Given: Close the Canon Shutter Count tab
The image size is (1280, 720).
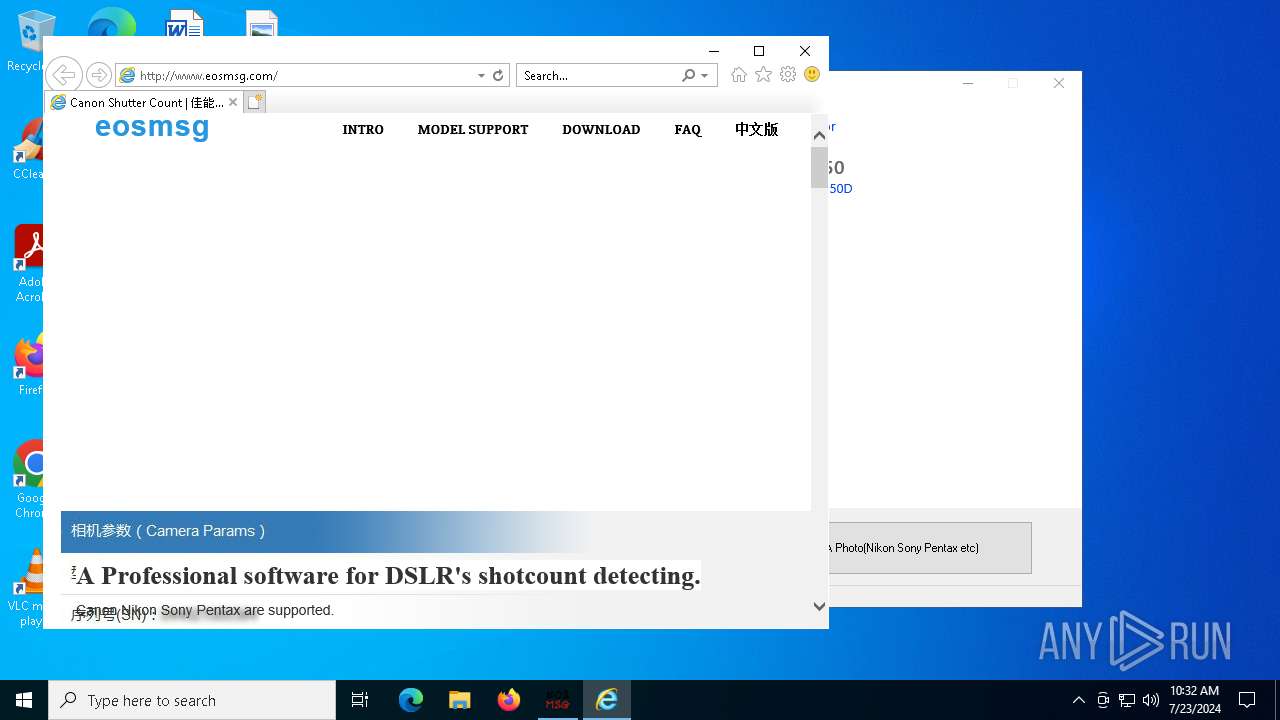Looking at the screenshot, I should point(233,102).
